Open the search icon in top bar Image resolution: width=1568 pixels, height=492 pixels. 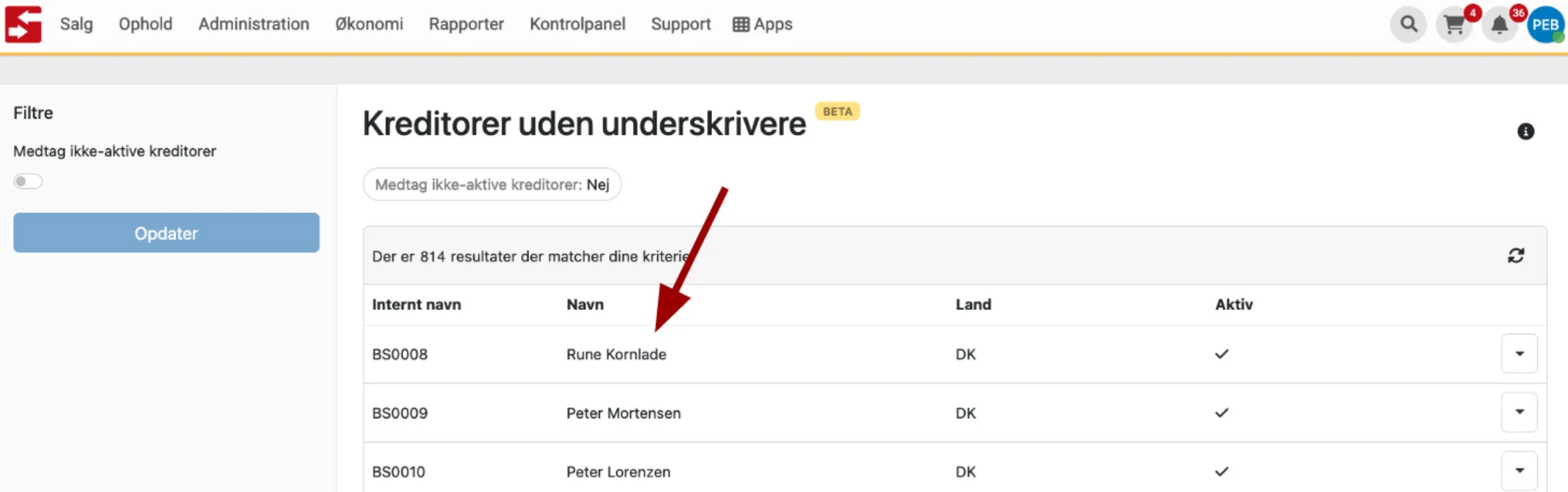1408,24
